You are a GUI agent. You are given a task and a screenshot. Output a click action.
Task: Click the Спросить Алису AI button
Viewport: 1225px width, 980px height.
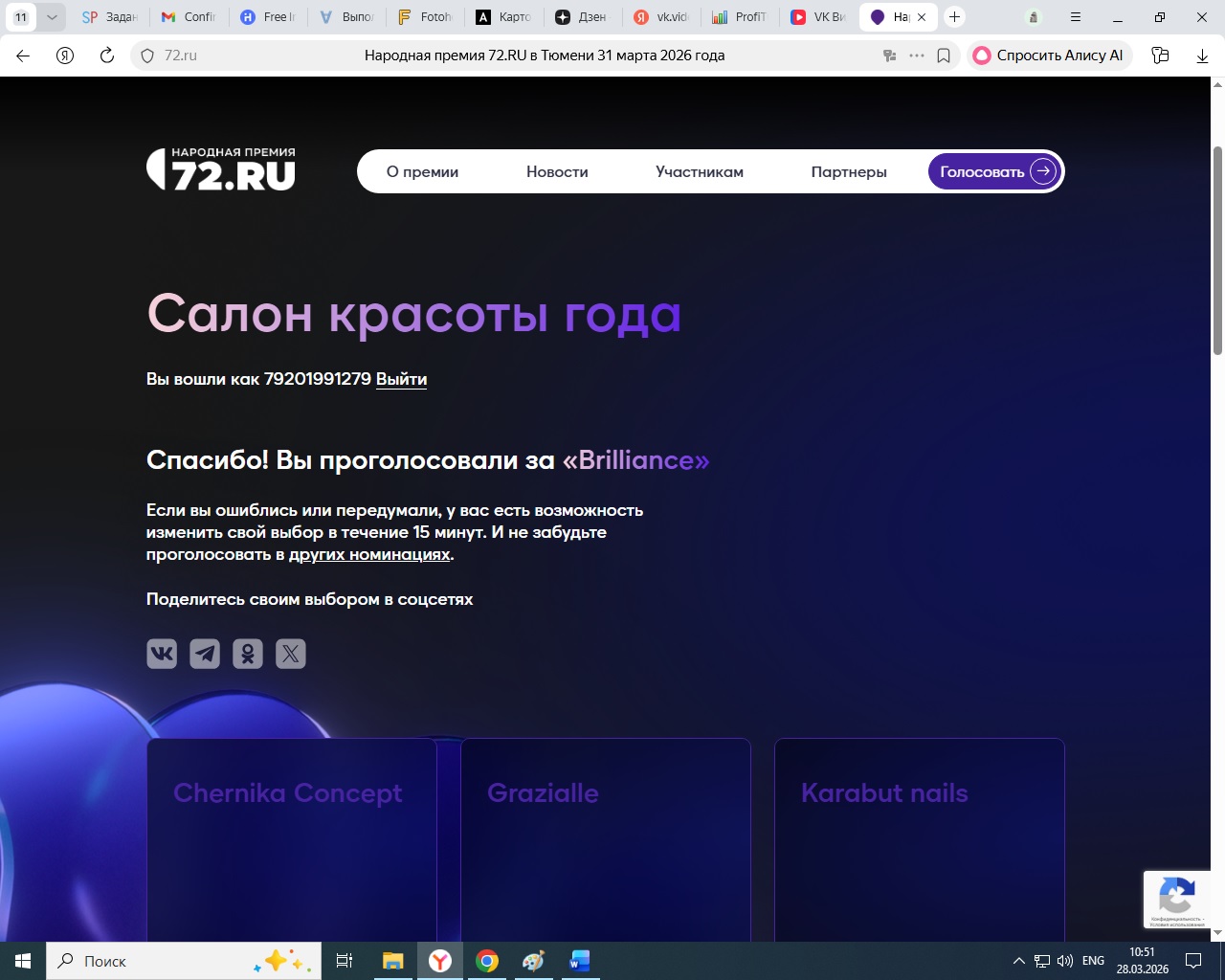tap(1050, 56)
